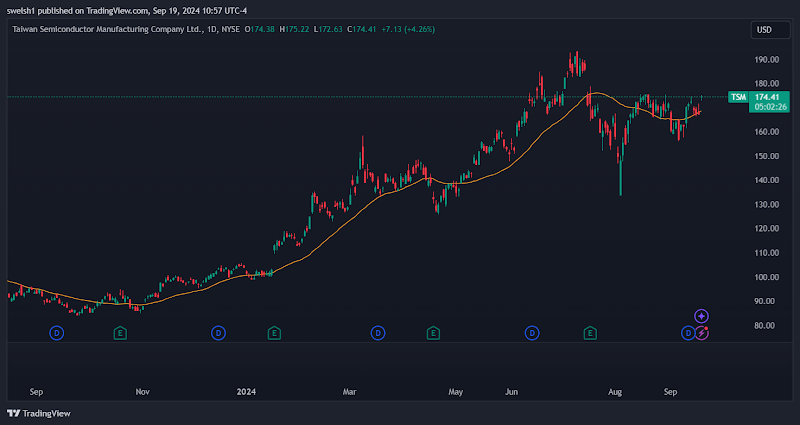Click the Aug label on time axis
The width and height of the screenshot is (800, 425).
pos(615,392)
